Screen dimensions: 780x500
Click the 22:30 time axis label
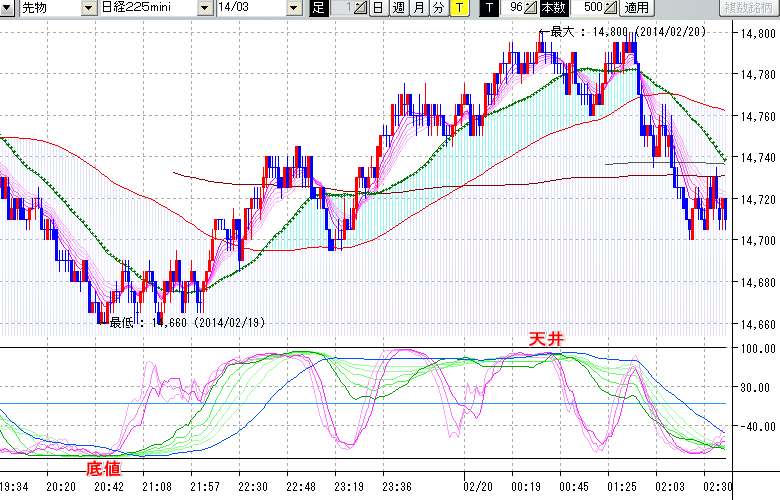253,487
